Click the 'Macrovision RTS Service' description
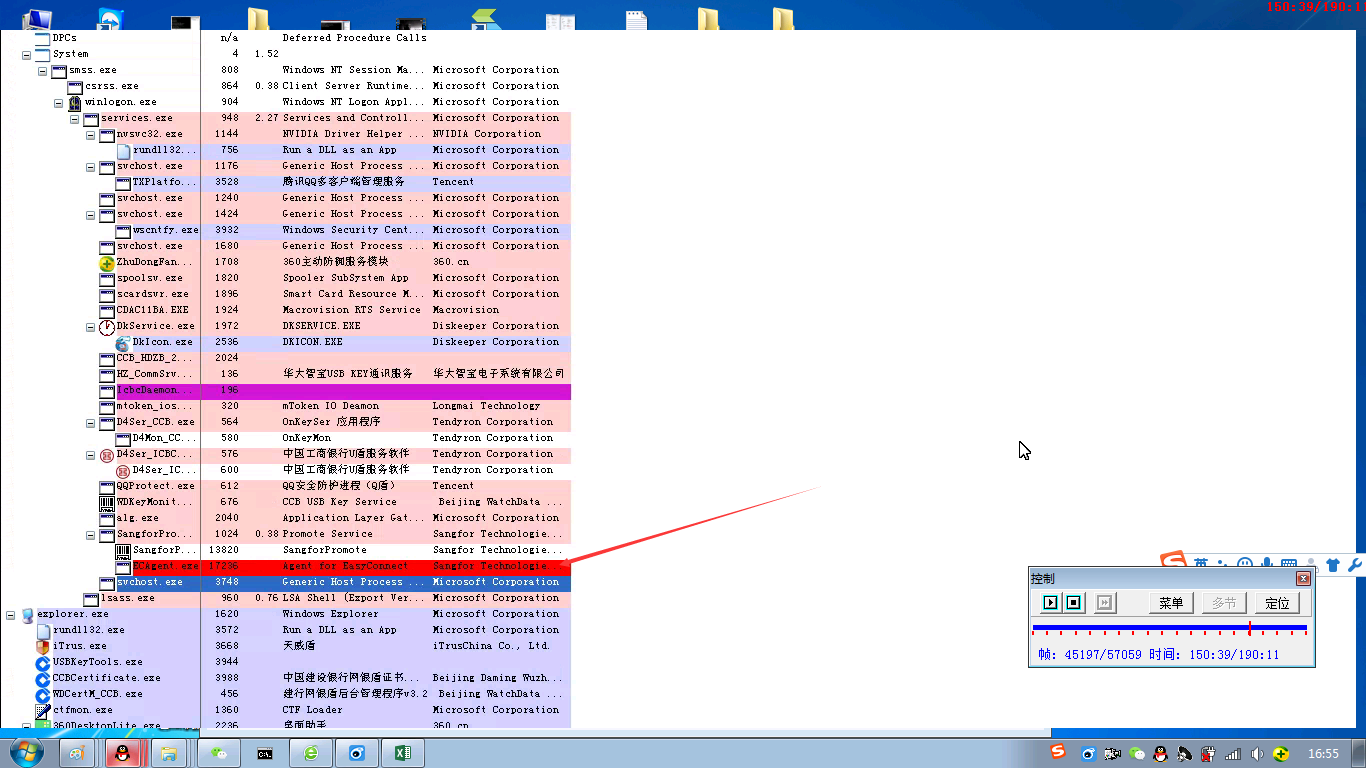The image size is (1366, 768). 352,310
